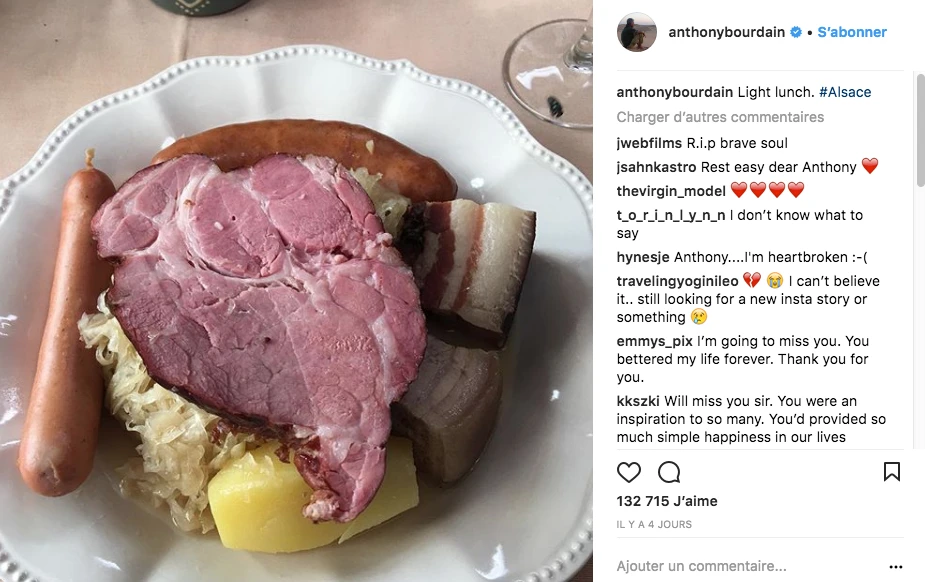Open the t_o_r_i_n_l_y_n_n profile
The image size is (925, 582).
(x=671, y=215)
